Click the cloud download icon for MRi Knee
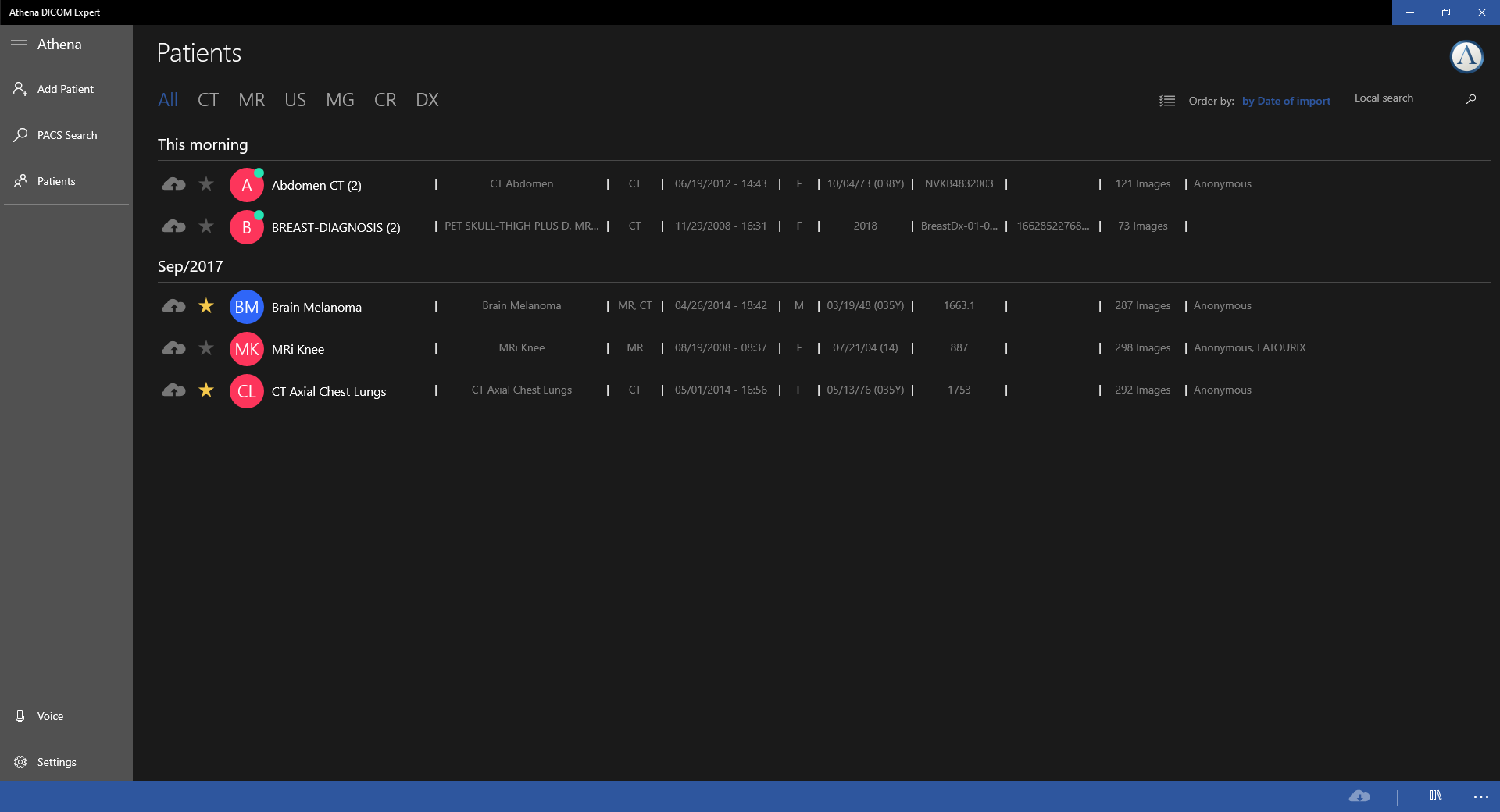1500x812 pixels. (x=173, y=348)
